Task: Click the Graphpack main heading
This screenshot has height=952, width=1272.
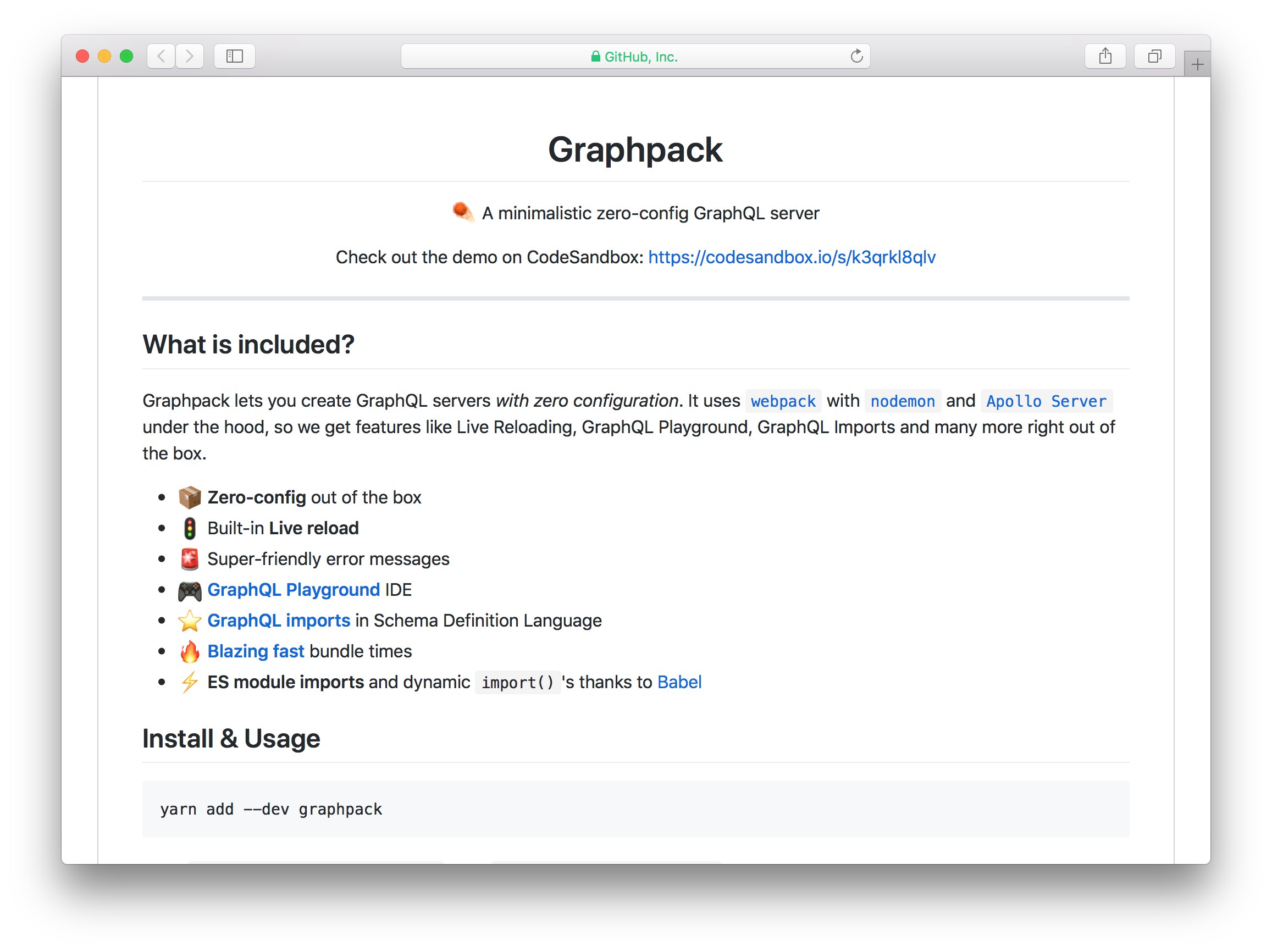Action: tap(635, 150)
